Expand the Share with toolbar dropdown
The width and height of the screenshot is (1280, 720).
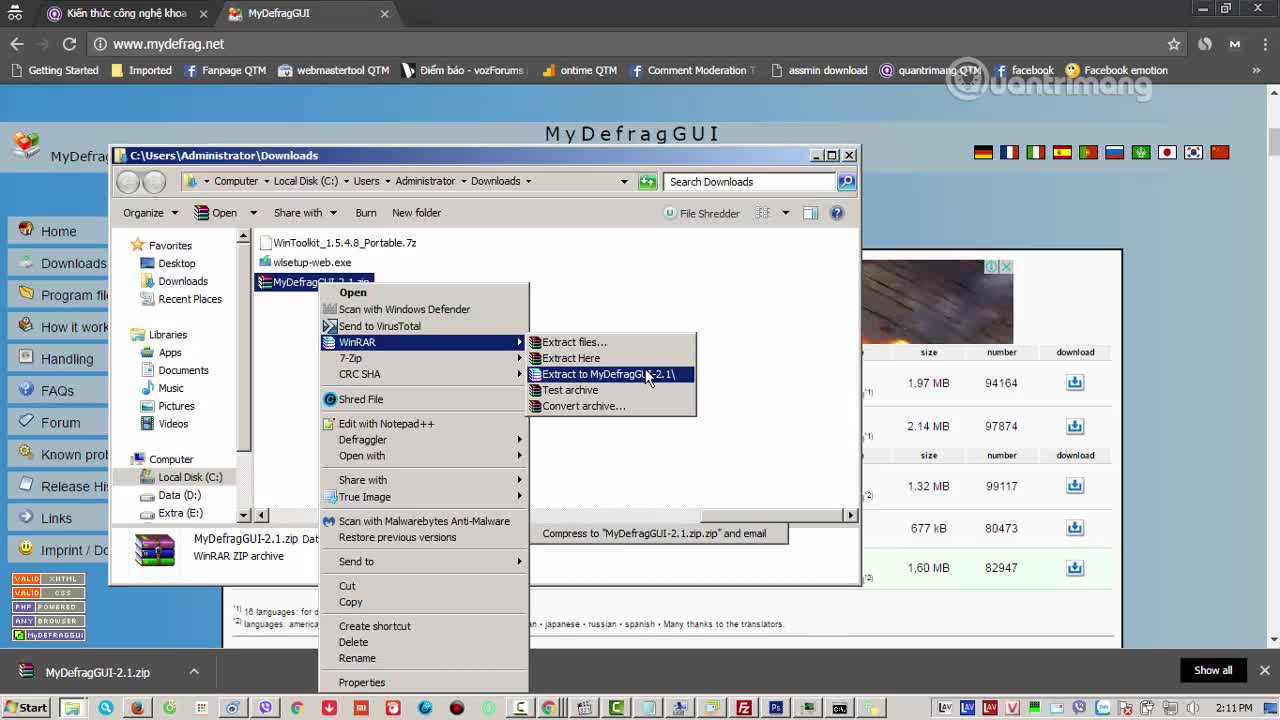(305, 213)
